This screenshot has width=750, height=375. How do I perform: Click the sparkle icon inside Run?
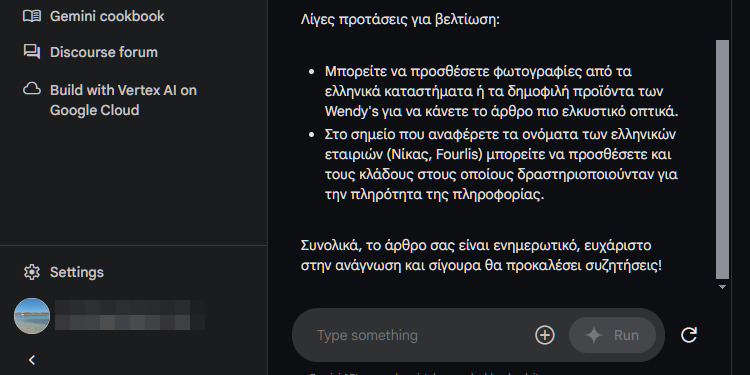click(x=594, y=335)
